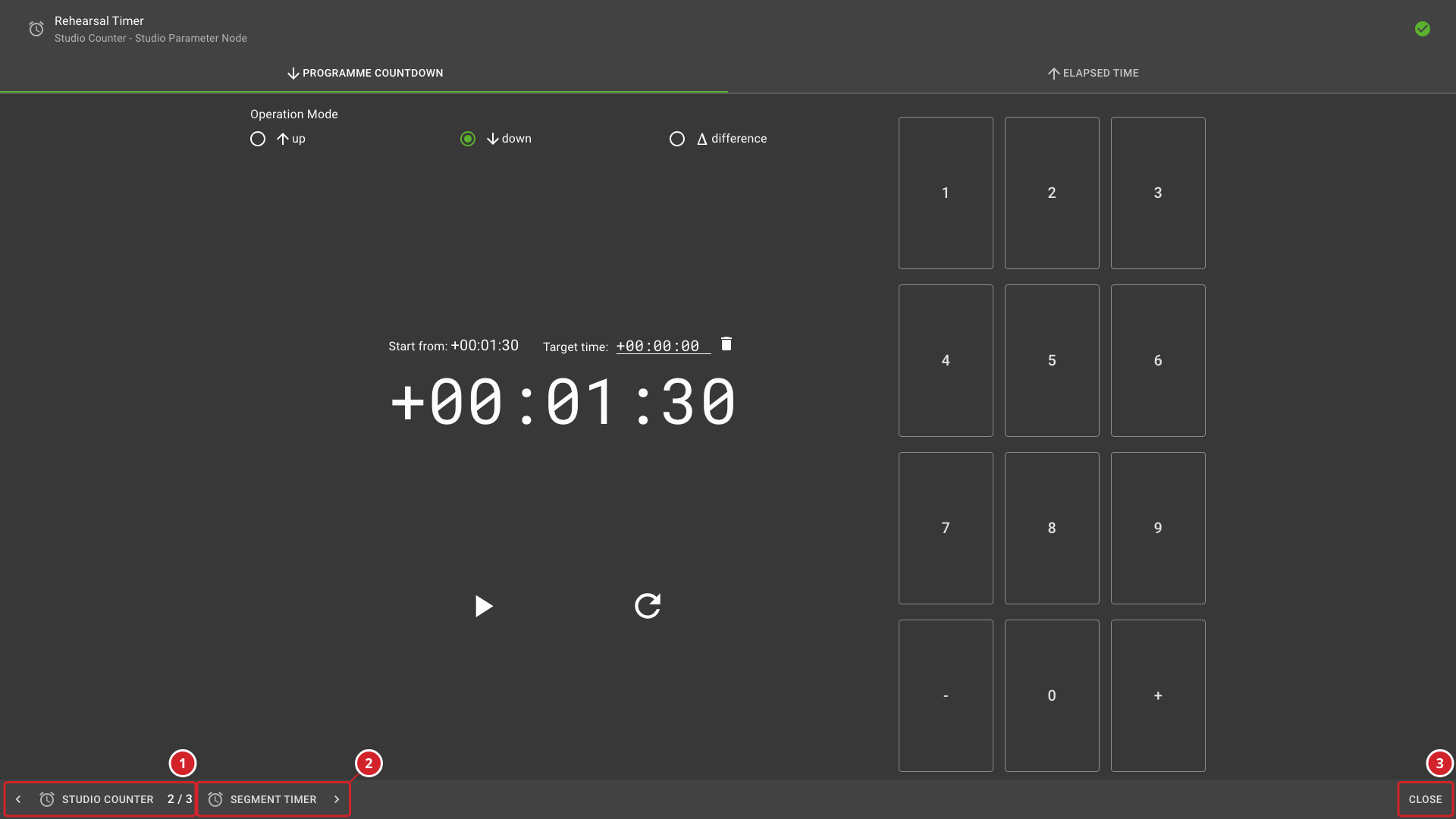Image resolution: width=1456 pixels, height=819 pixels.
Task: Click the plus keypad button
Action: click(x=1158, y=695)
